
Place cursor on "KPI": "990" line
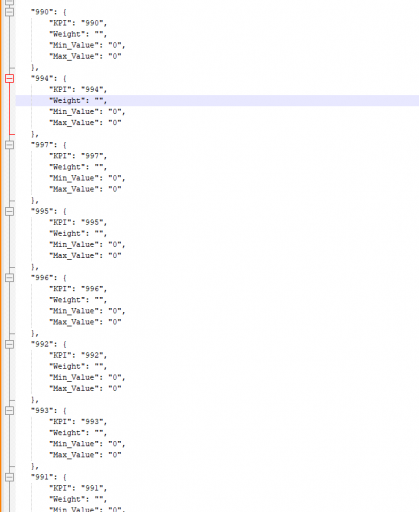click(x=78, y=23)
